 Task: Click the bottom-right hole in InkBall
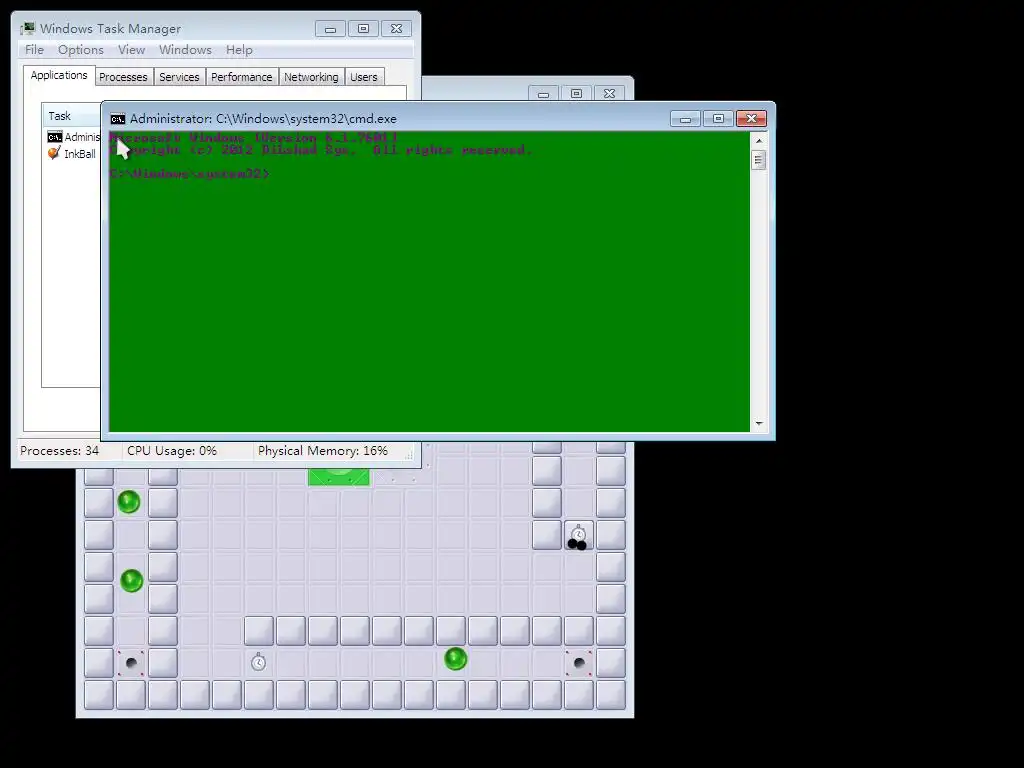579,663
